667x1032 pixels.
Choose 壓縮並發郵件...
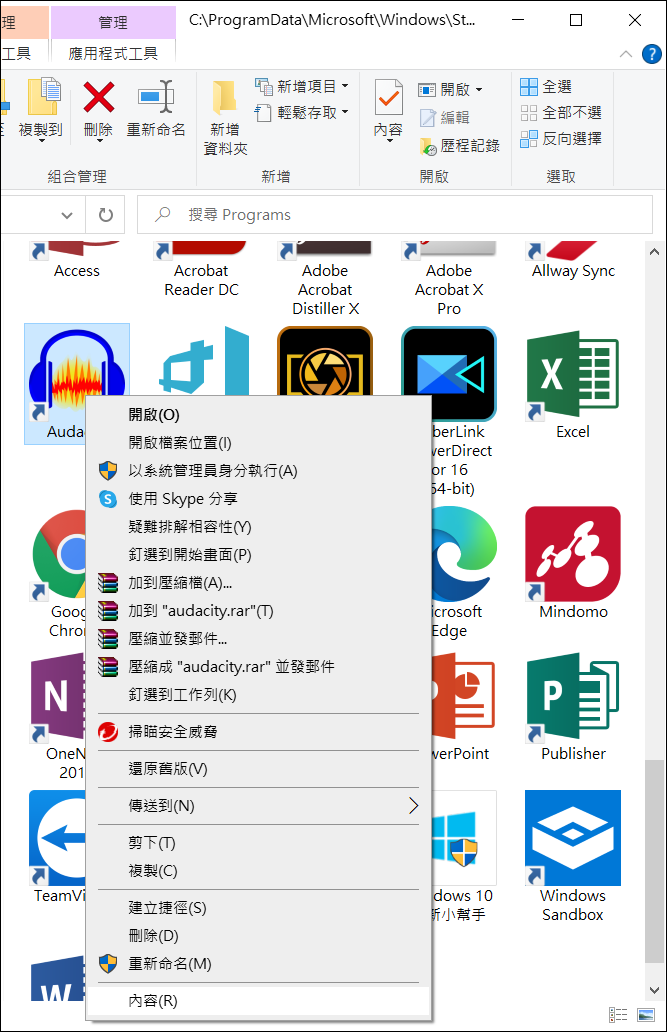coord(258,638)
